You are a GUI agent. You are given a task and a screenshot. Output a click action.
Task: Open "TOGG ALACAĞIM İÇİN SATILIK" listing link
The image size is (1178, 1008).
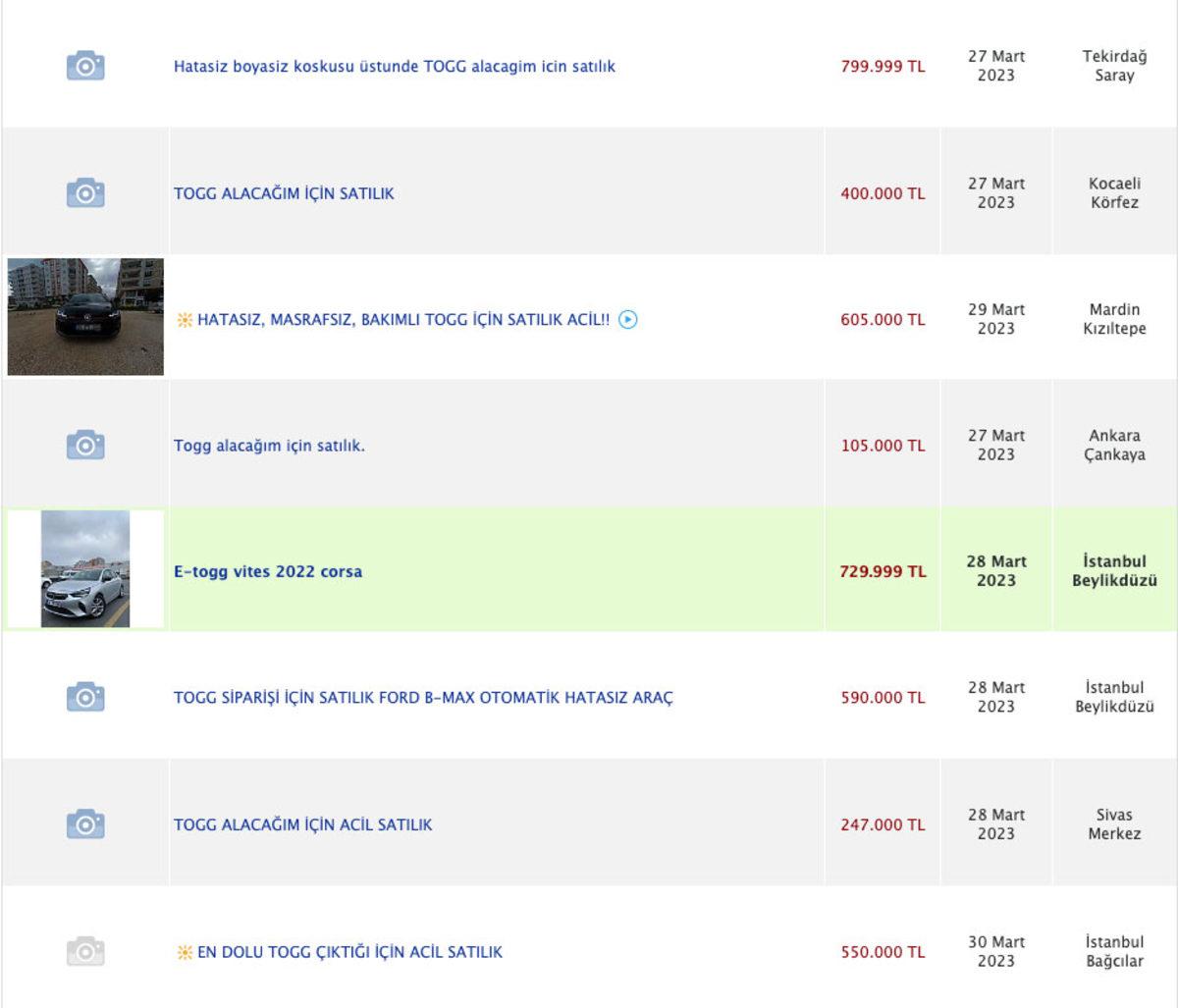point(284,193)
